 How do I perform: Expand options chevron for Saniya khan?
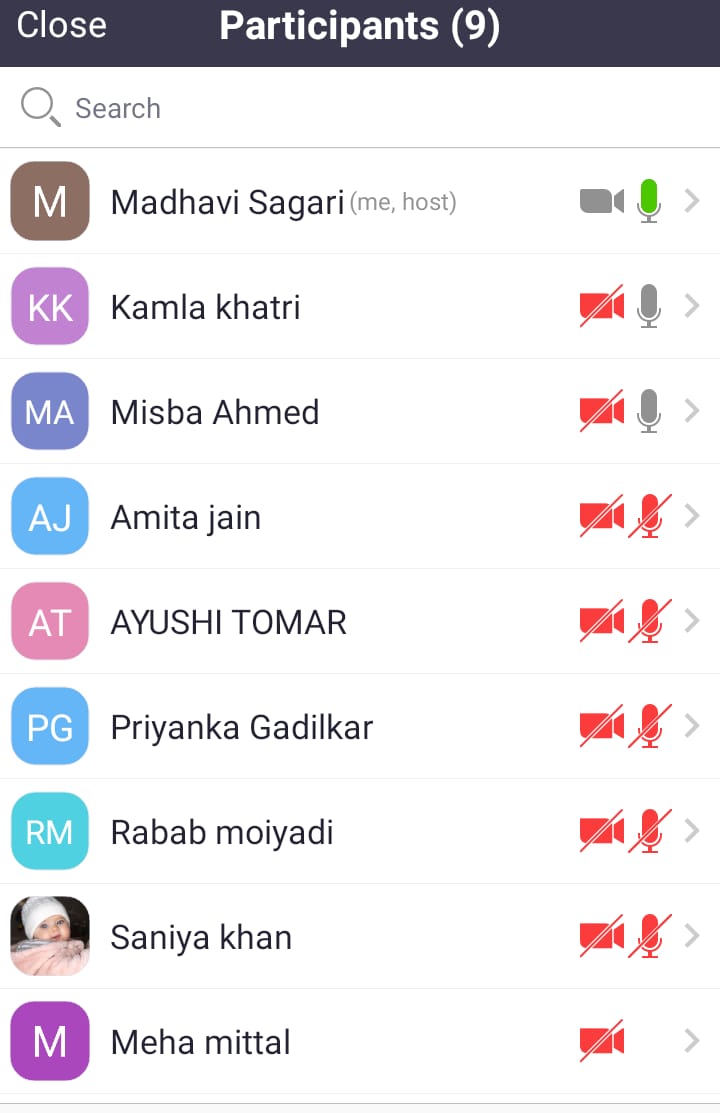[692, 936]
